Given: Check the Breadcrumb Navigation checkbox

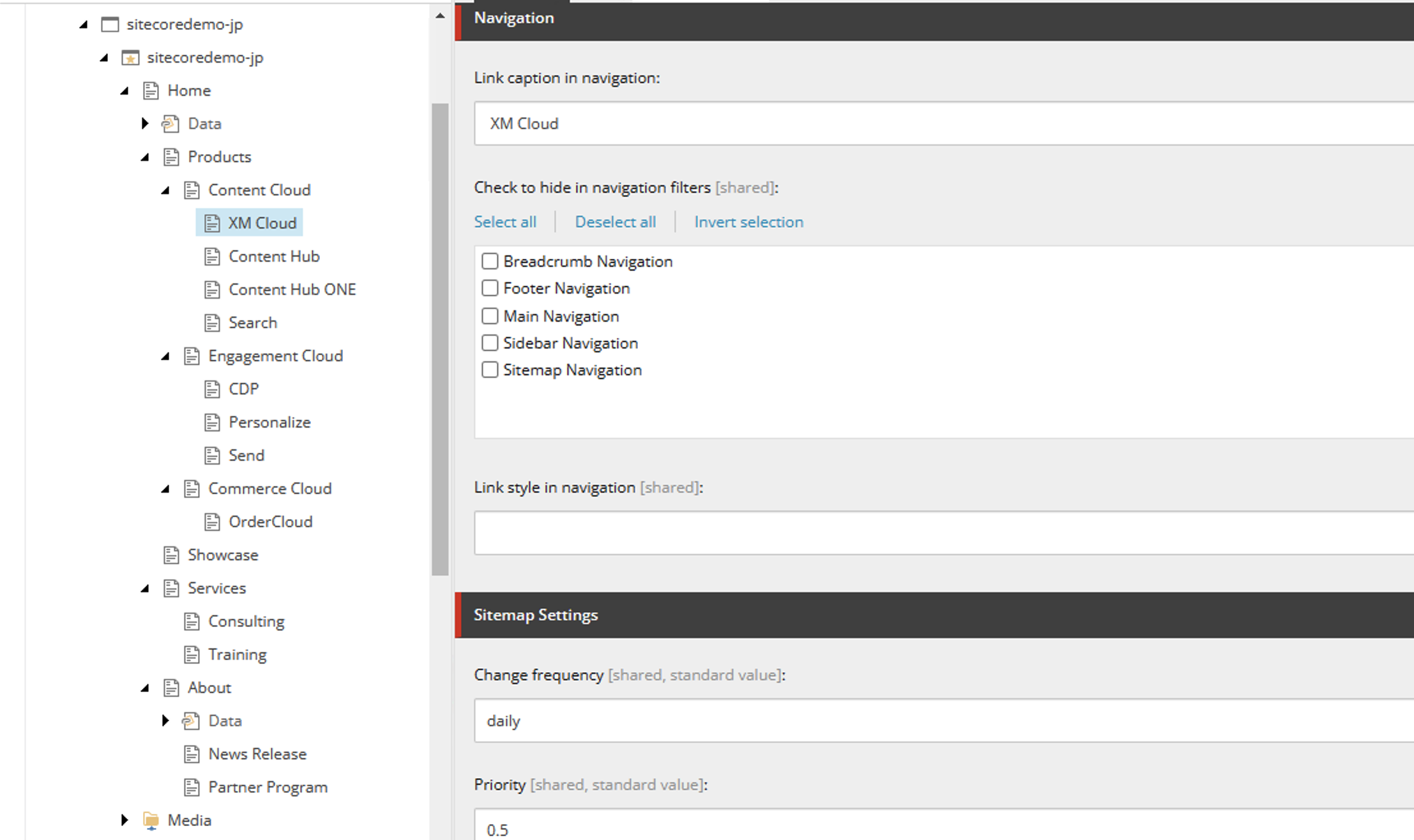Looking at the screenshot, I should tap(490, 261).
